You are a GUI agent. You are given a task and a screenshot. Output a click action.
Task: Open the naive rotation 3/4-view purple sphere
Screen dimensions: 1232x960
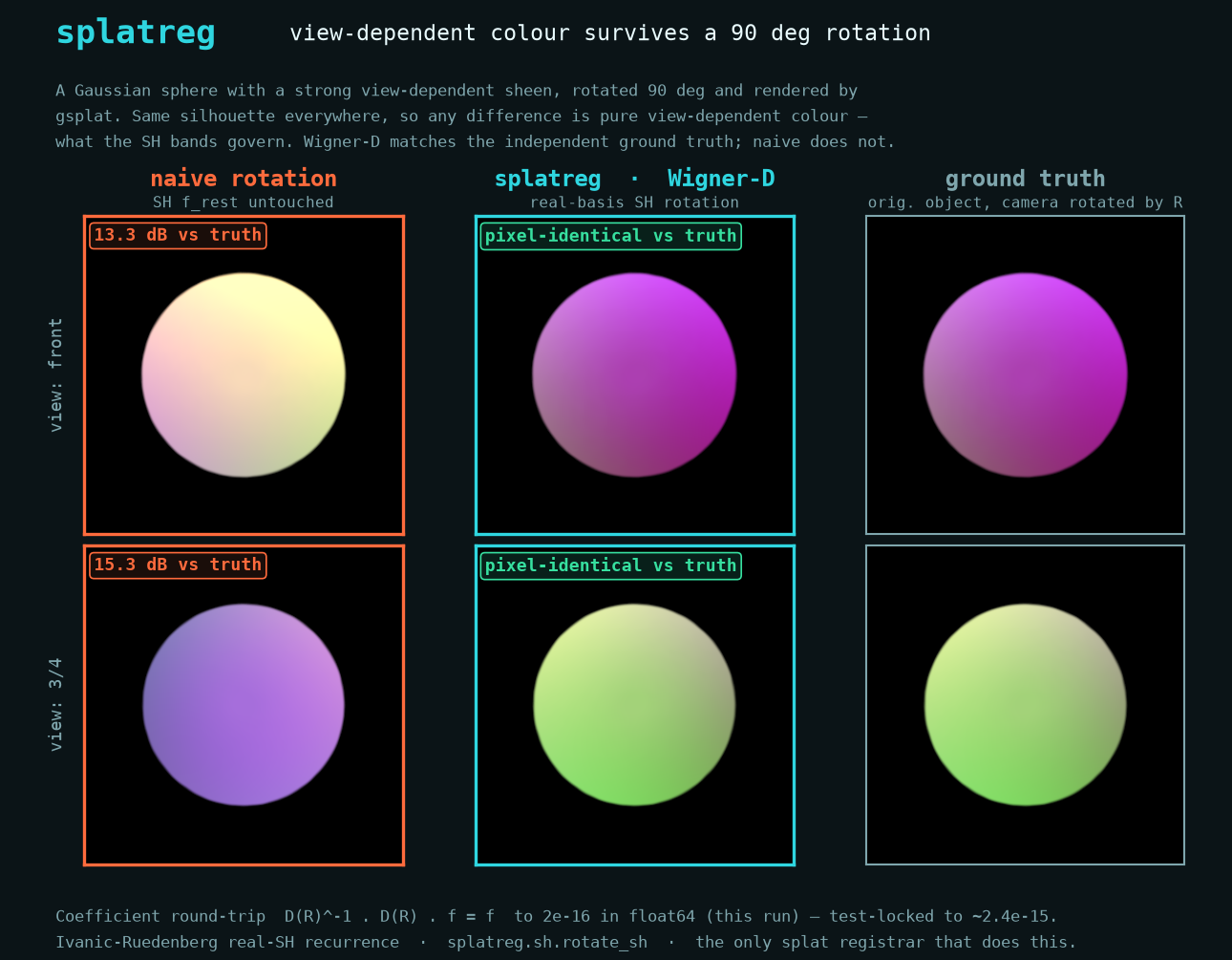(x=244, y=705)
